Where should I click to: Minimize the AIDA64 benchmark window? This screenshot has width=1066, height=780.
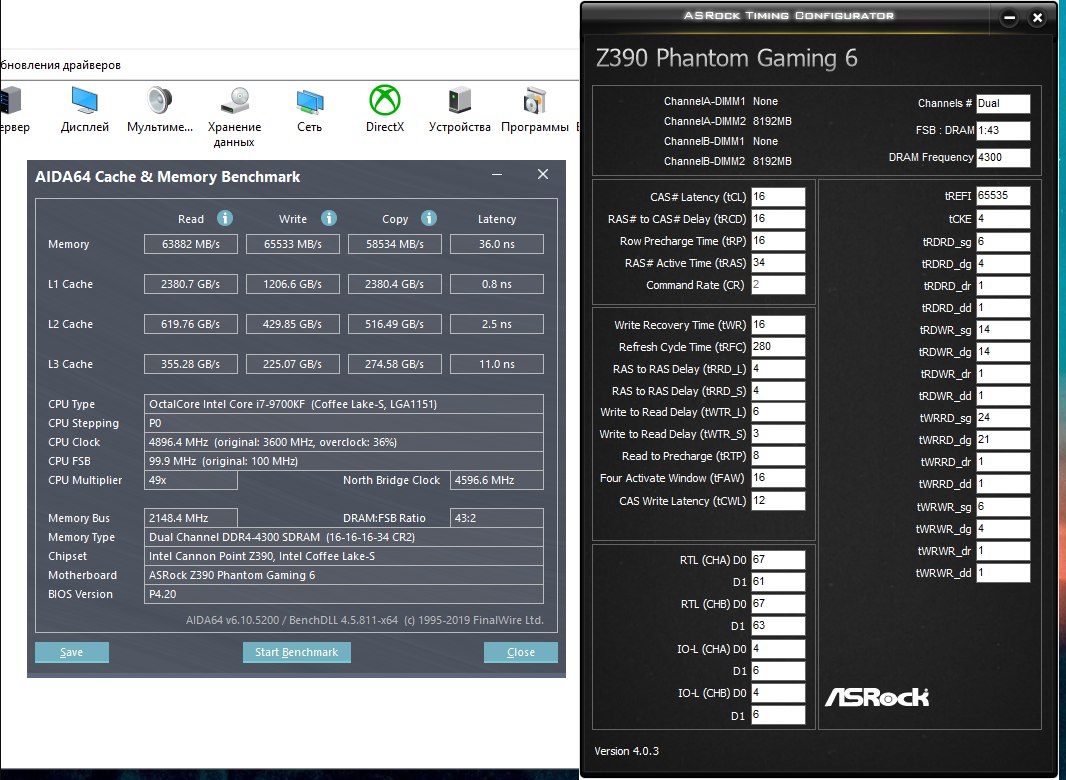pos(497,175)
